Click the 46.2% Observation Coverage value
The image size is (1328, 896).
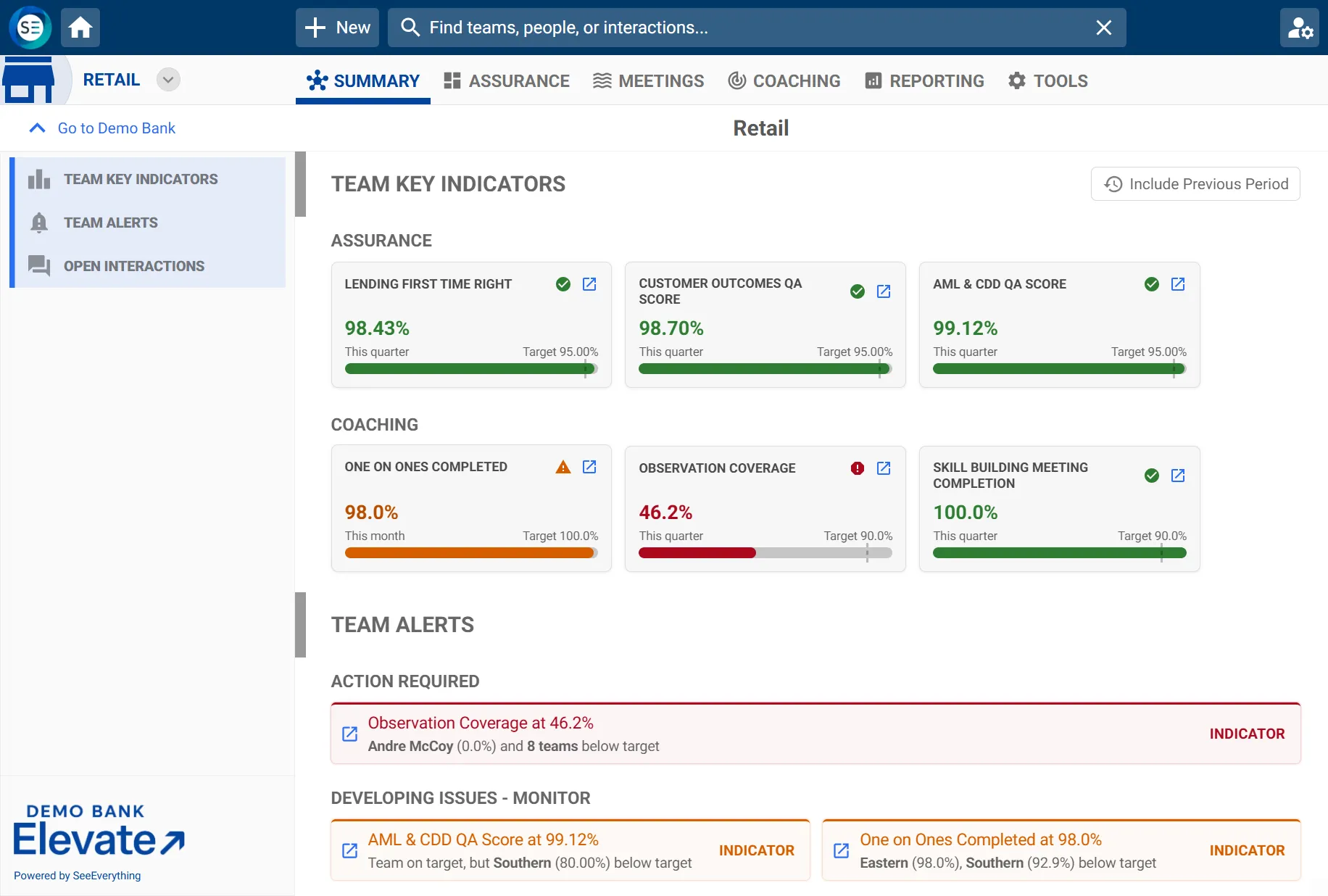[665, 513]
